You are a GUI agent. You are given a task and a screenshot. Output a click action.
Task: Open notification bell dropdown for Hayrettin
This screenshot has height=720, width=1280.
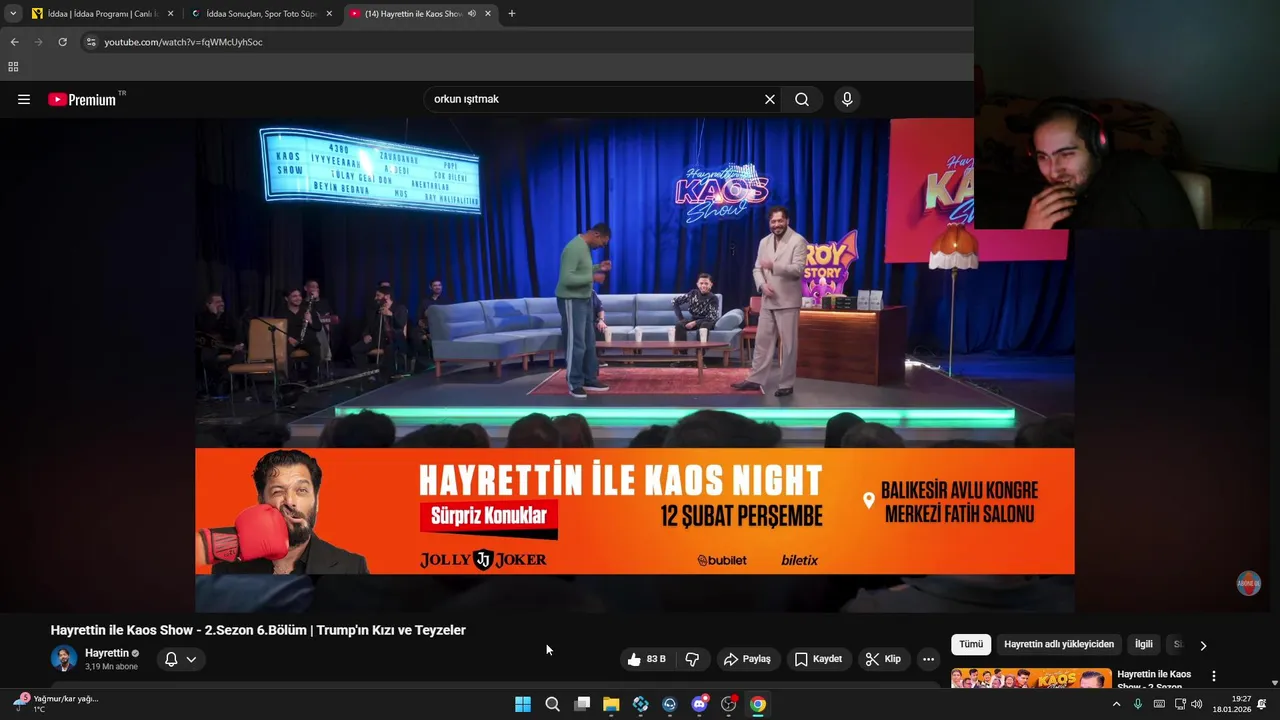pyautogui.click(x=181, y=659)
